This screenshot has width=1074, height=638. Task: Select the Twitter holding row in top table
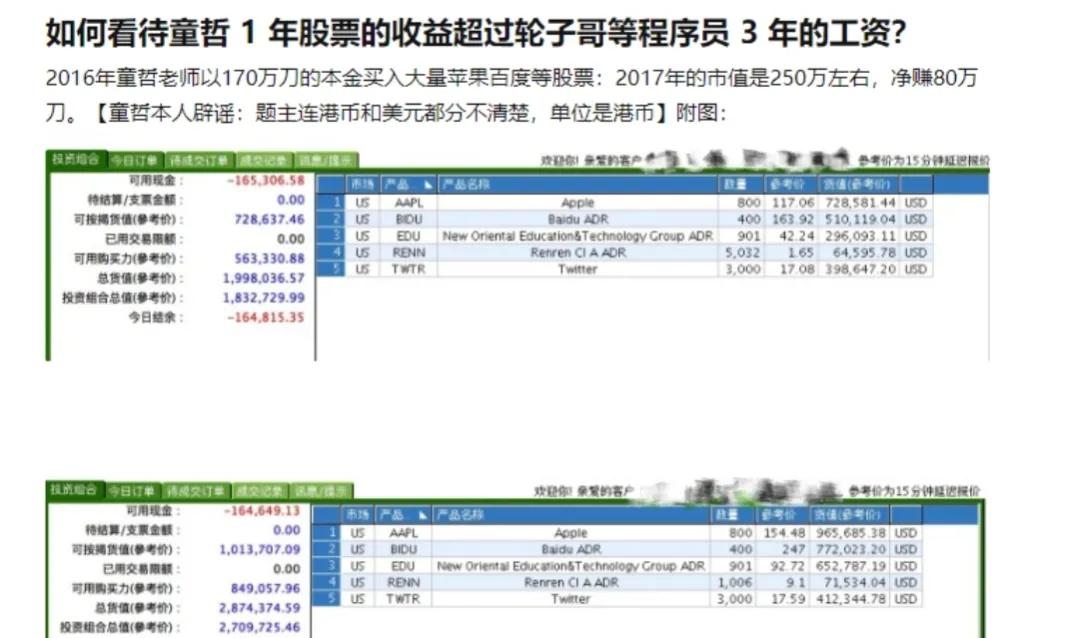(577, 268)
